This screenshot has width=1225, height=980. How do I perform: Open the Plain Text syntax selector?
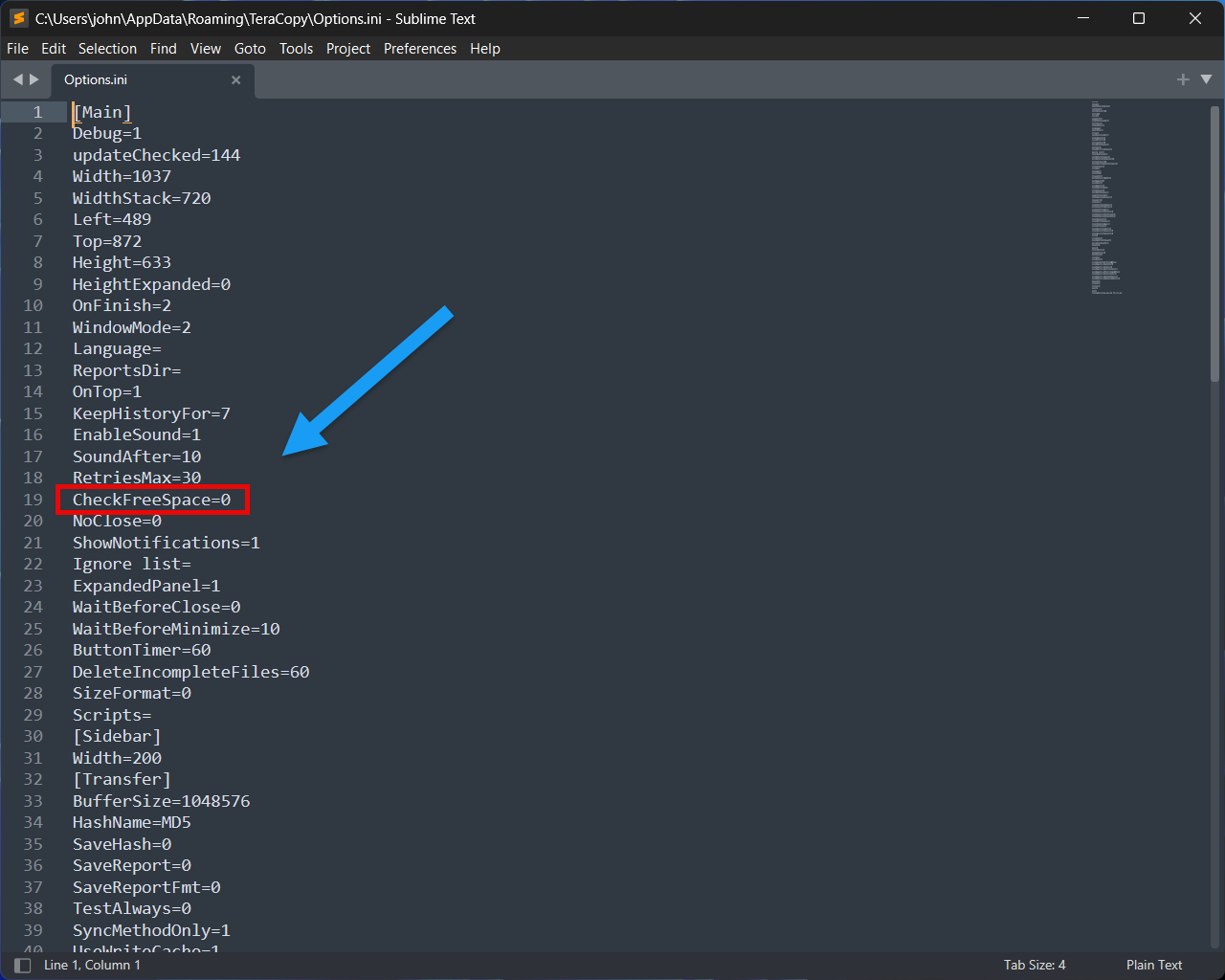point(1154,965)
